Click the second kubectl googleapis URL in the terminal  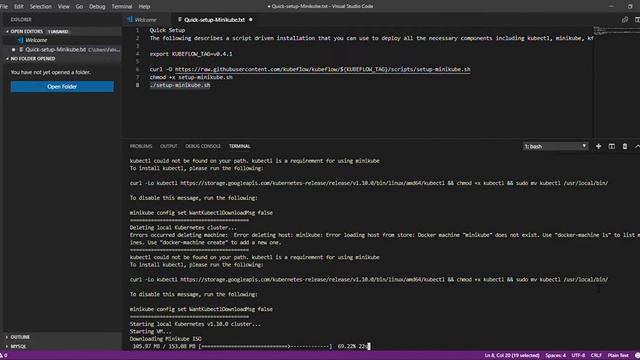(x=312, y=280)
